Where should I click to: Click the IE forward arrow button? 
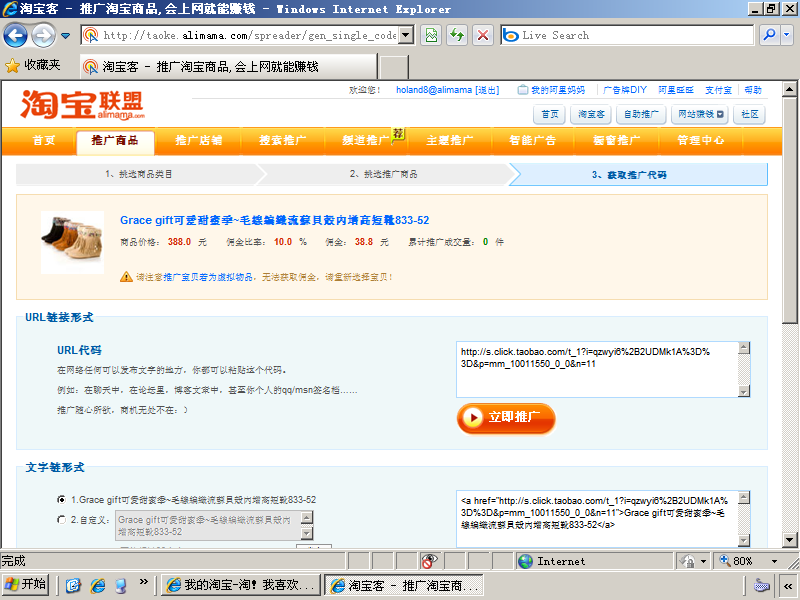[x=43, y=35]
